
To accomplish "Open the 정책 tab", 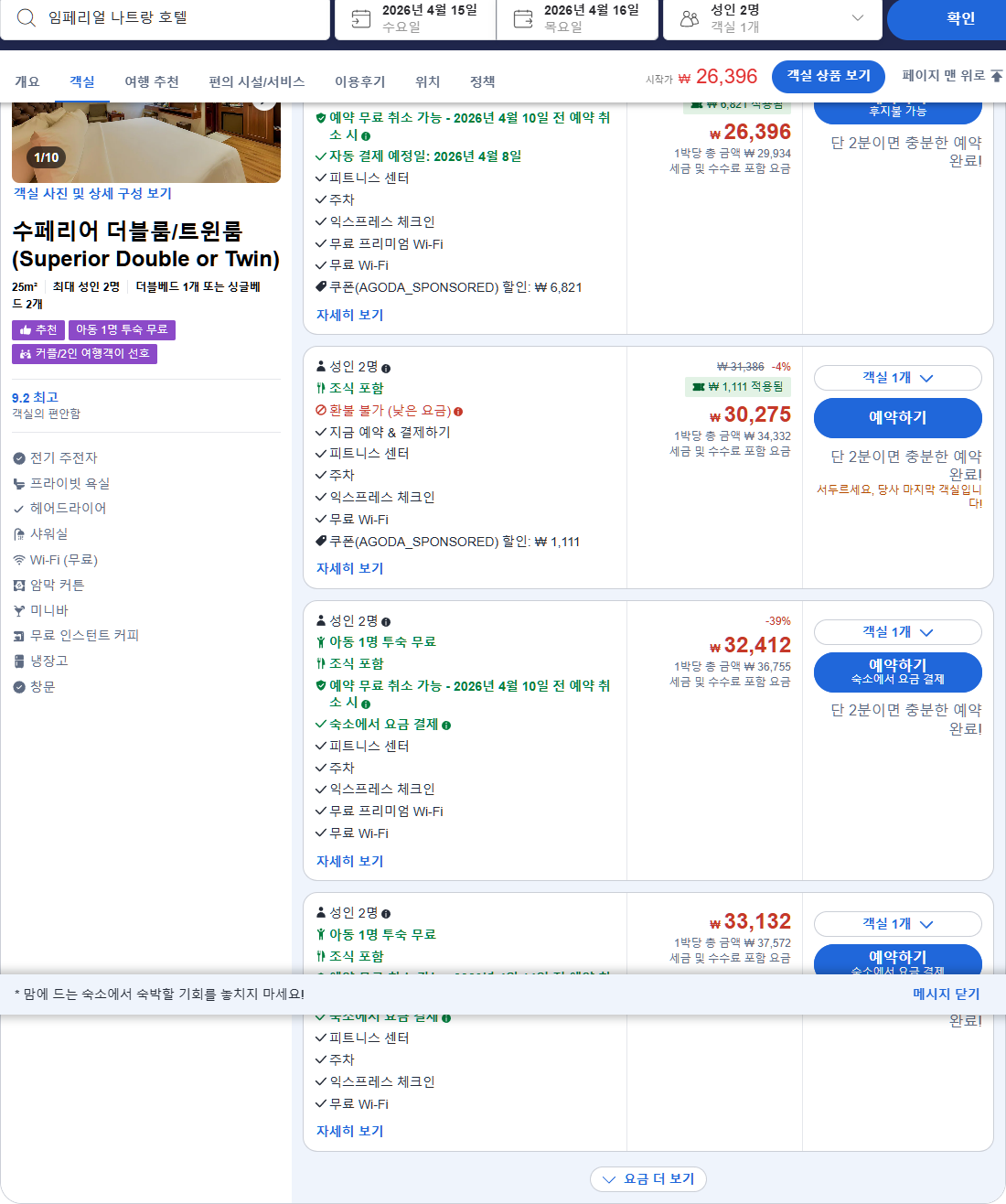I will click(x=483, y=81).
